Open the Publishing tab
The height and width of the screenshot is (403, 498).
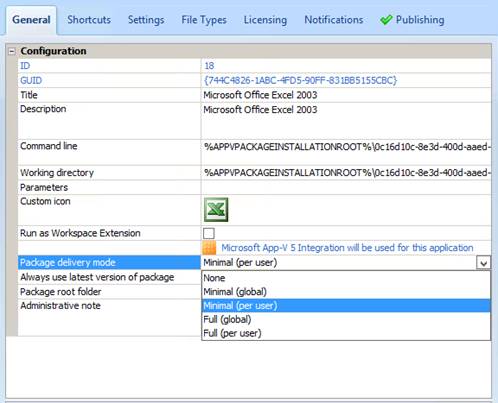[x=412, y=20]
